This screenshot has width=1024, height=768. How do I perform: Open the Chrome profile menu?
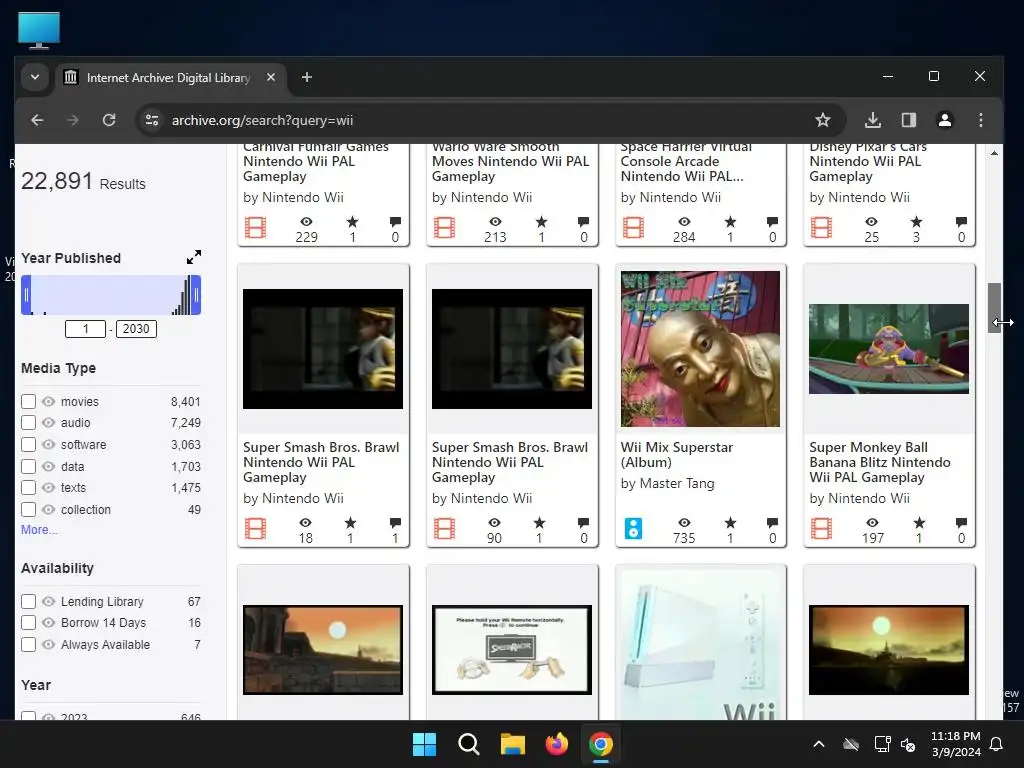tap(944, 120)
